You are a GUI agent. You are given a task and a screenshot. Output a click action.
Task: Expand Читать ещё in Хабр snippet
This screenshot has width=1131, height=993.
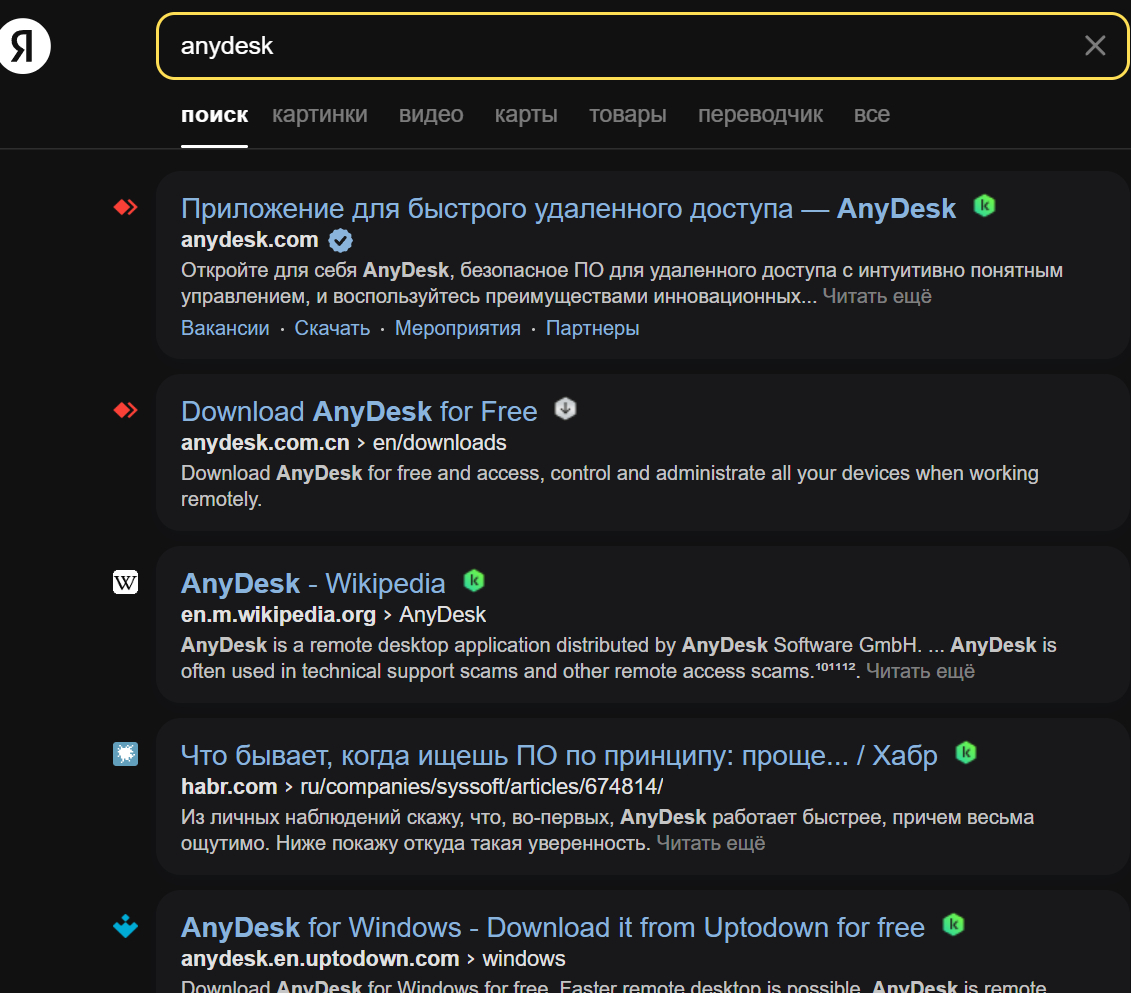click(710, 843)
